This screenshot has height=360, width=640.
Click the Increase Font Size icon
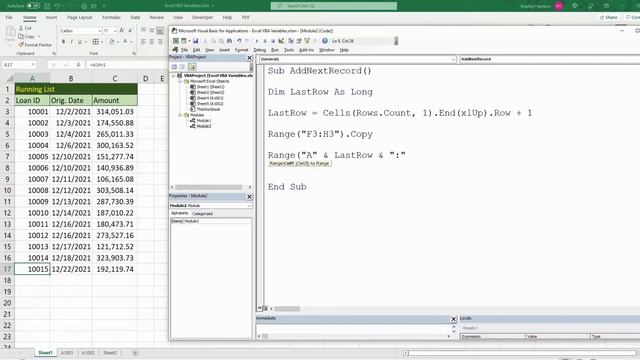(x=122, y=31)
